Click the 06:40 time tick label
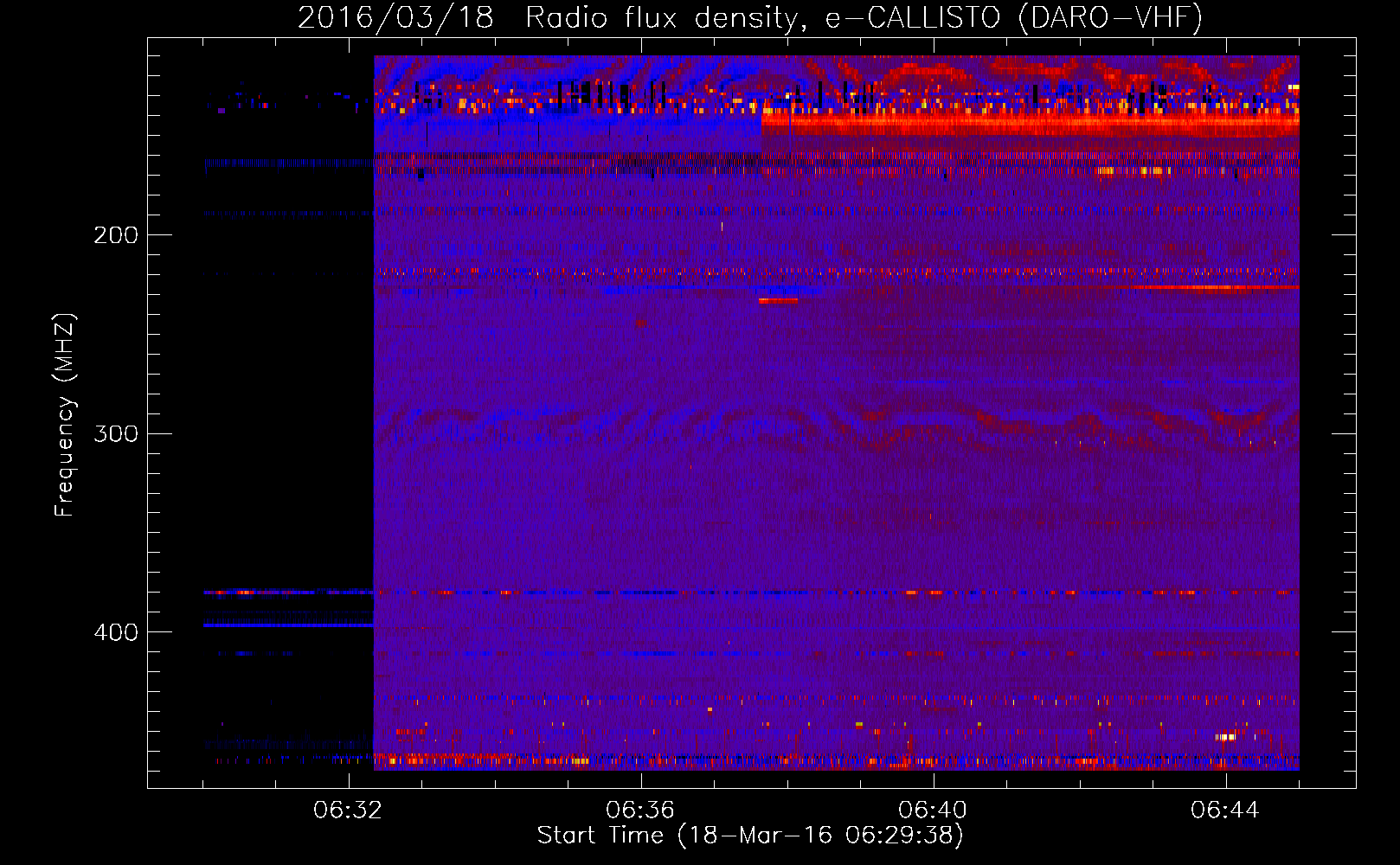This screenshot has height=865, width=1400. coord(933,811)
